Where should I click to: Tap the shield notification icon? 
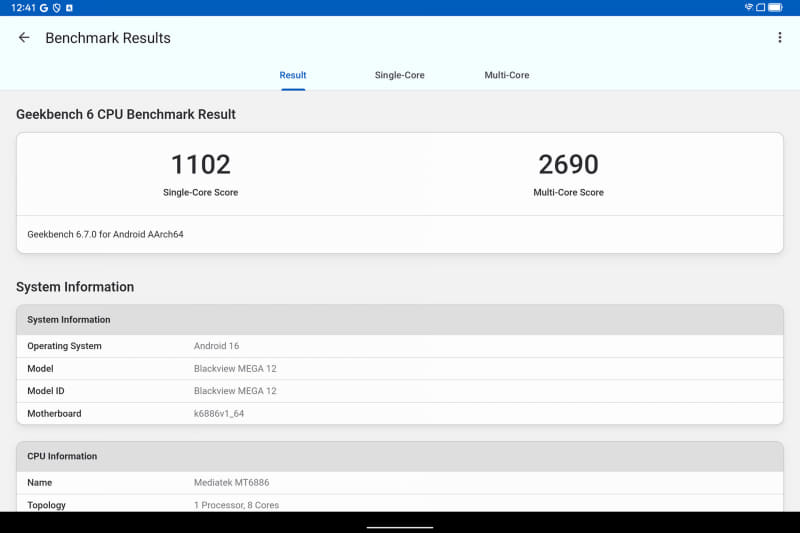click(x=57, y=8)
